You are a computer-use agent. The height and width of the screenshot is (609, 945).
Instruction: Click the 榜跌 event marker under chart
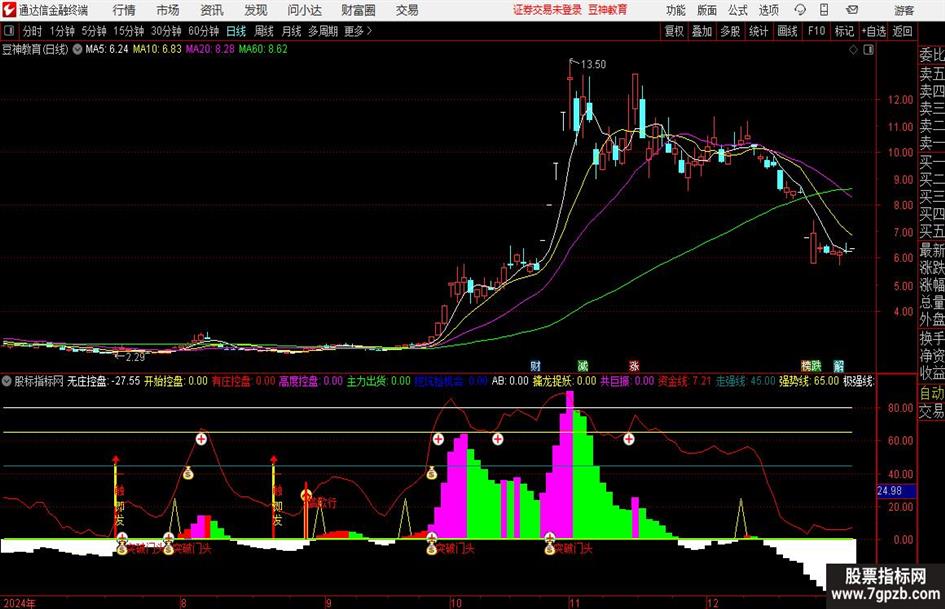(x=811, y=365)
